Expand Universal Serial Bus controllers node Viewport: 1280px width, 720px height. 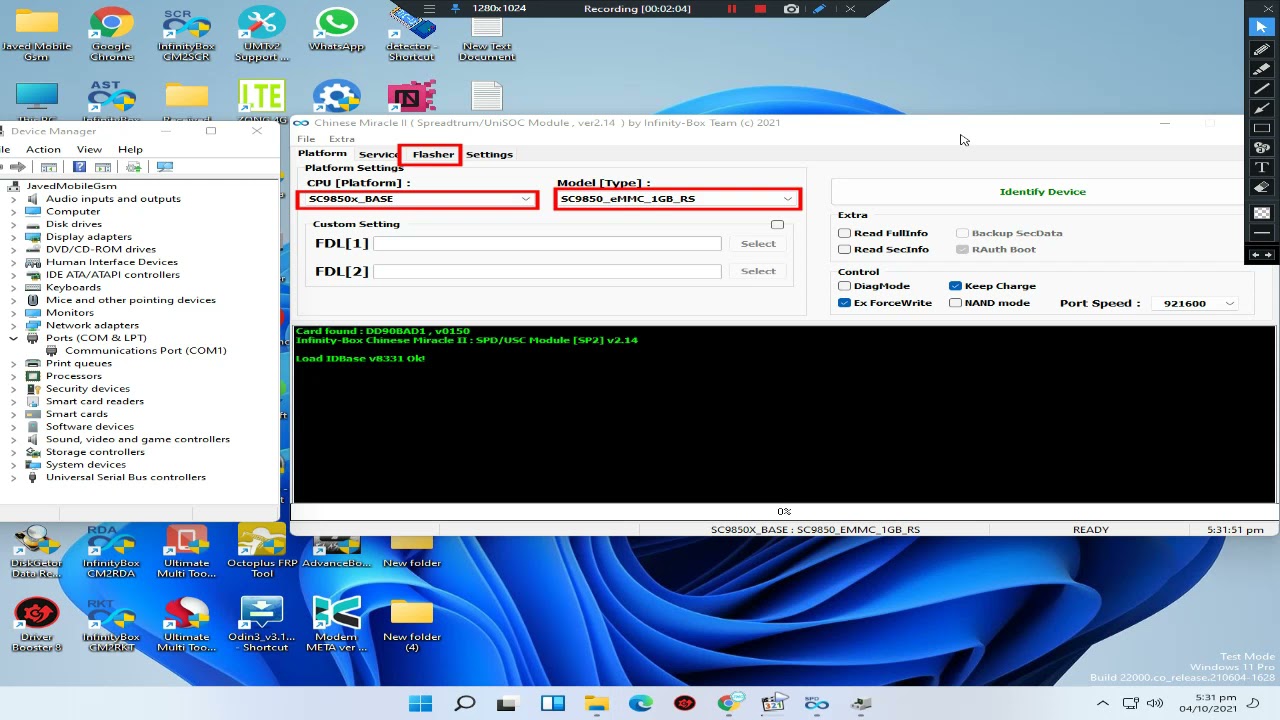pos(14,477)
